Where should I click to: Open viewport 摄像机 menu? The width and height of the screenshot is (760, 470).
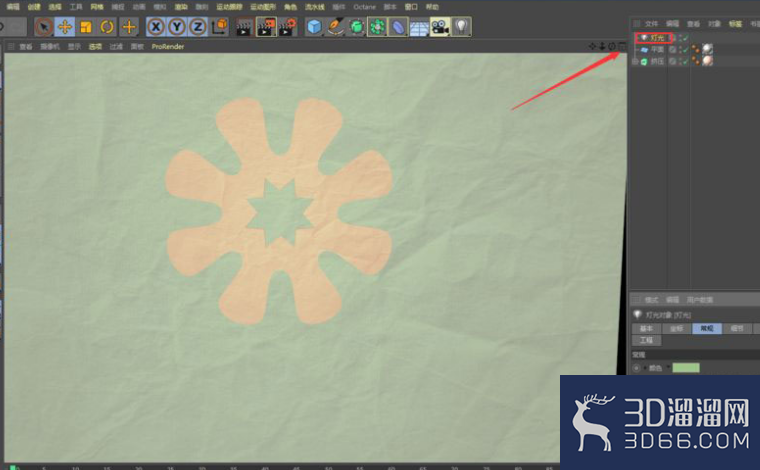(x=50, y=47)
